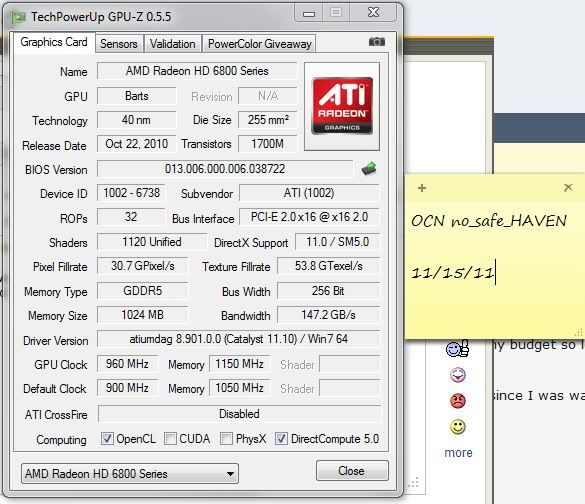
Task: Switch to the Graphics Card tab
Action: tap(54, 42)
